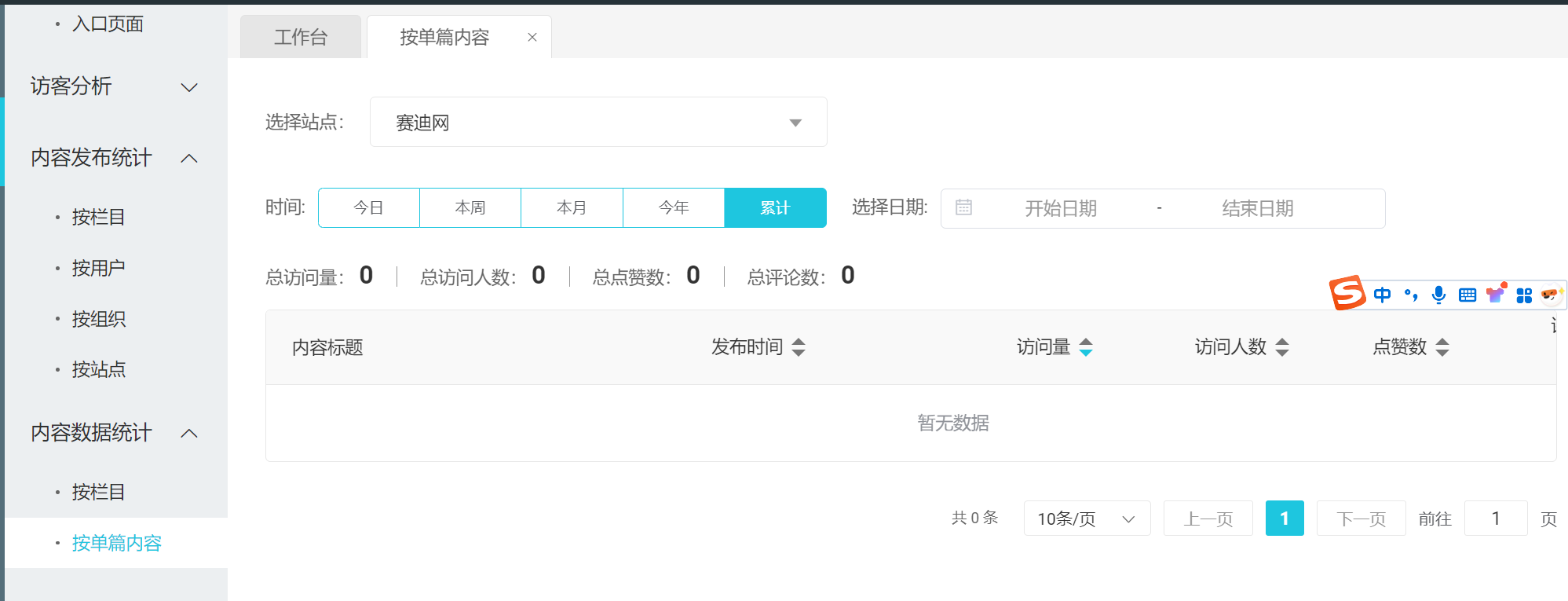This screenshot has height=601, width=1568.
Task: Click the 共 0 条 total count text
Action: tap(974, 518)
